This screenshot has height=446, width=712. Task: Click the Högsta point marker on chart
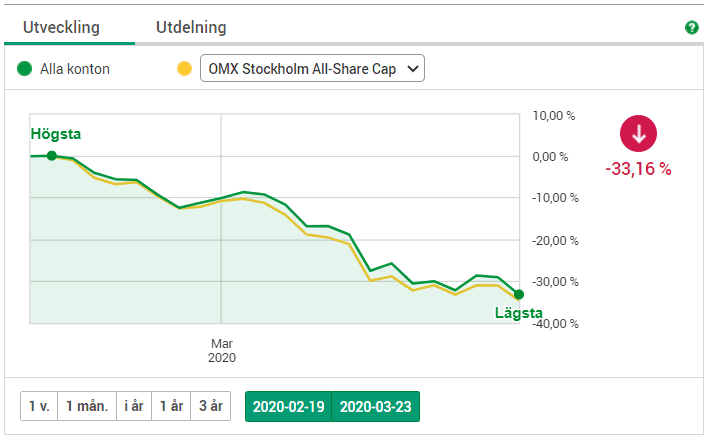[51, 155]
